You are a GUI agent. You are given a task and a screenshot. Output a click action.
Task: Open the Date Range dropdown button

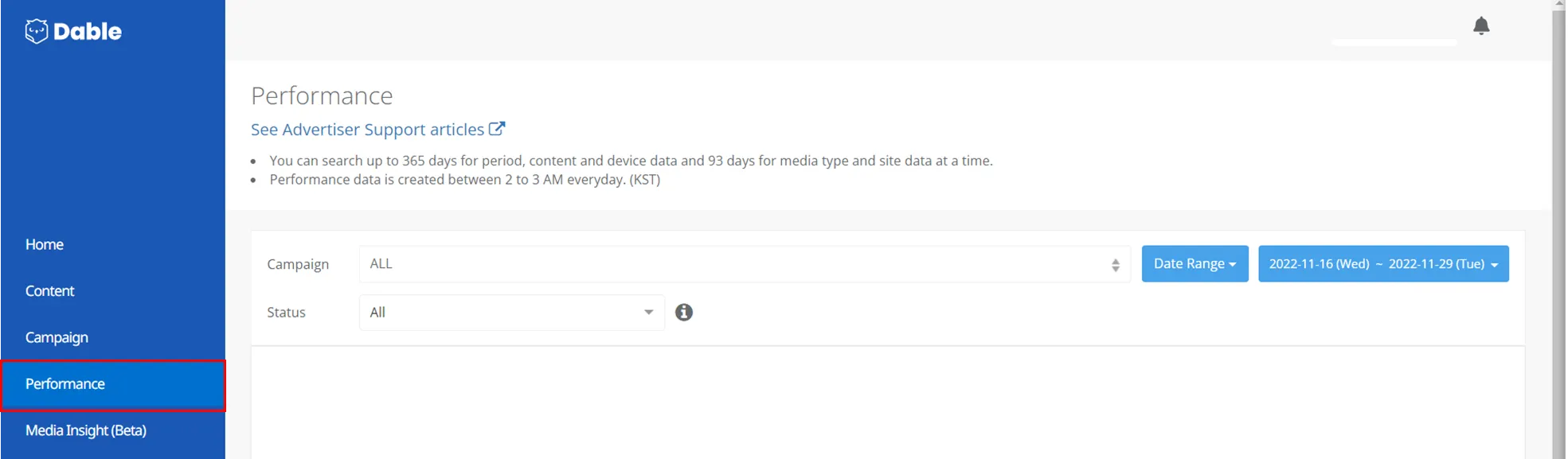(x=1194, y=264)
